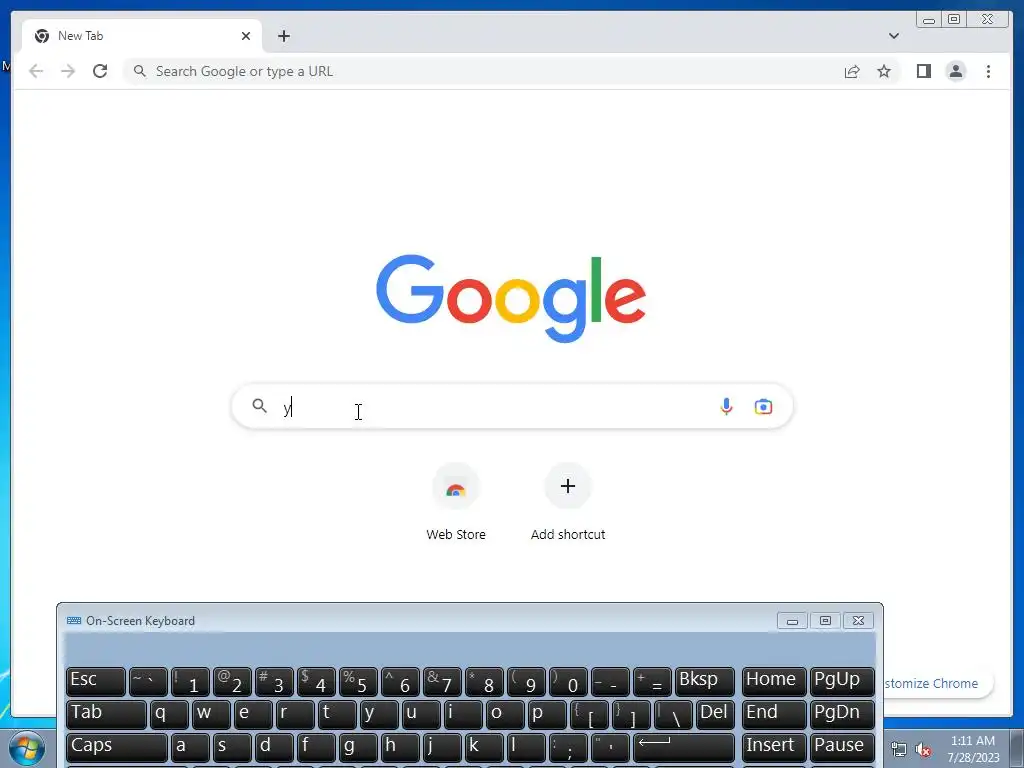Open Chrome's three-dot menu
1024x768 pixels.
click(x=988, y=71)
